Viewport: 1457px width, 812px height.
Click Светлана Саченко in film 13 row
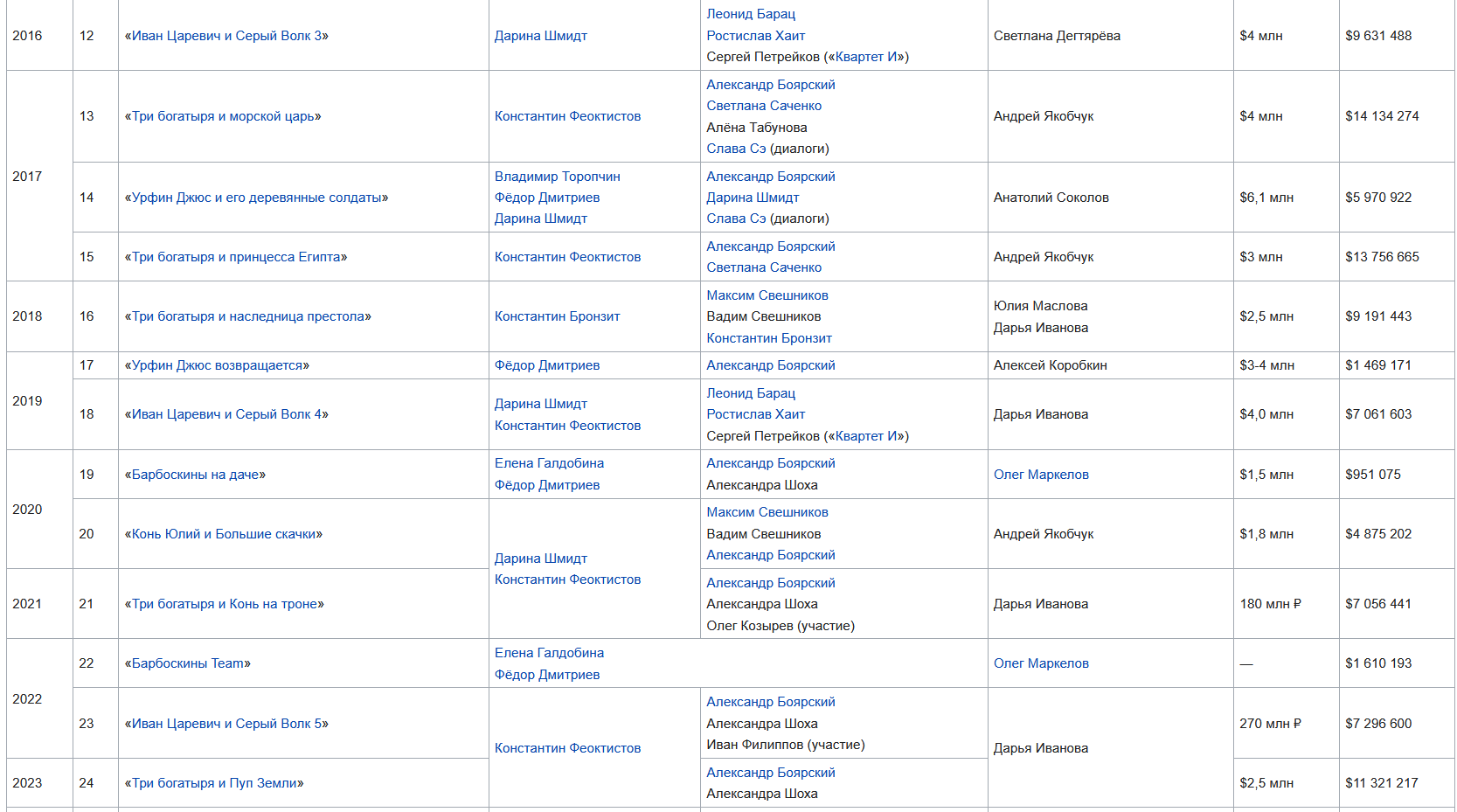pos(763,106)
